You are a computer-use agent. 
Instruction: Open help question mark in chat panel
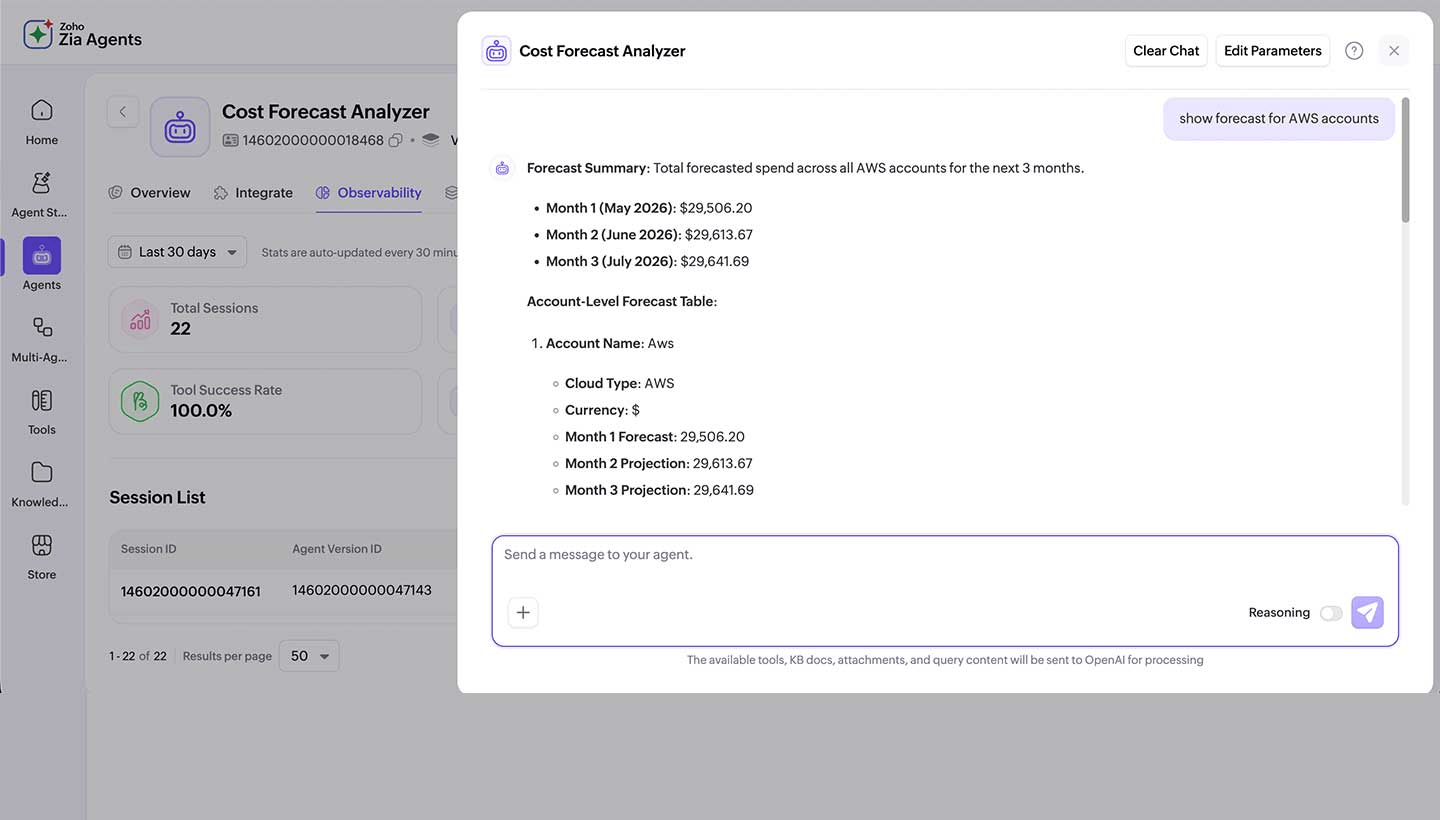pos(1354,51)
